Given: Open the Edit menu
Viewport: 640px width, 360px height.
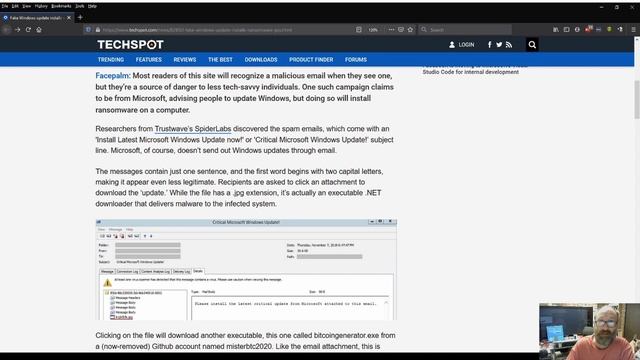Looking at the screenshot, I should tap(15, 6).
